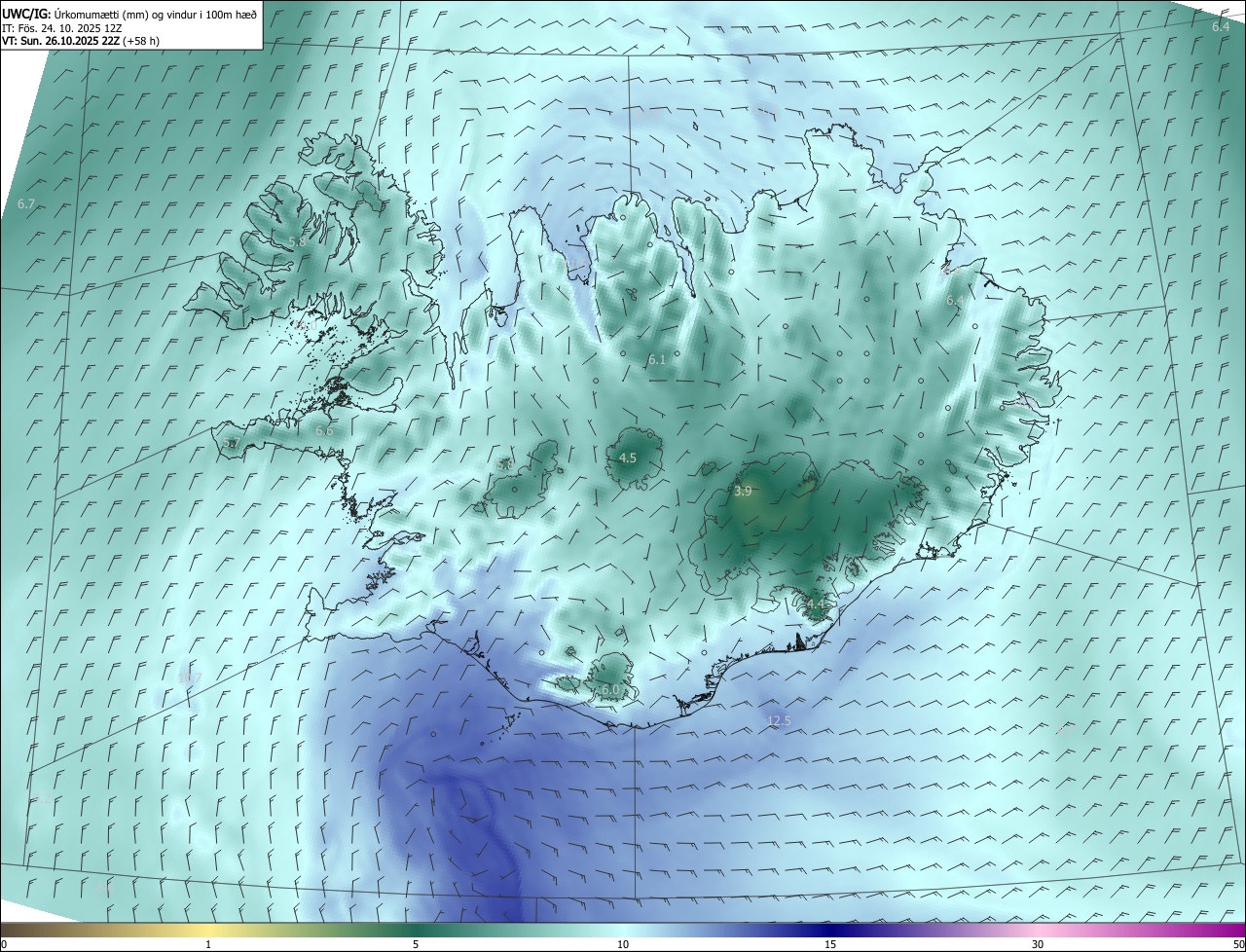Click the 5.7 value on the western peninsula tip
Viewport: 1246px width, 952px height.
pos(231,443)
